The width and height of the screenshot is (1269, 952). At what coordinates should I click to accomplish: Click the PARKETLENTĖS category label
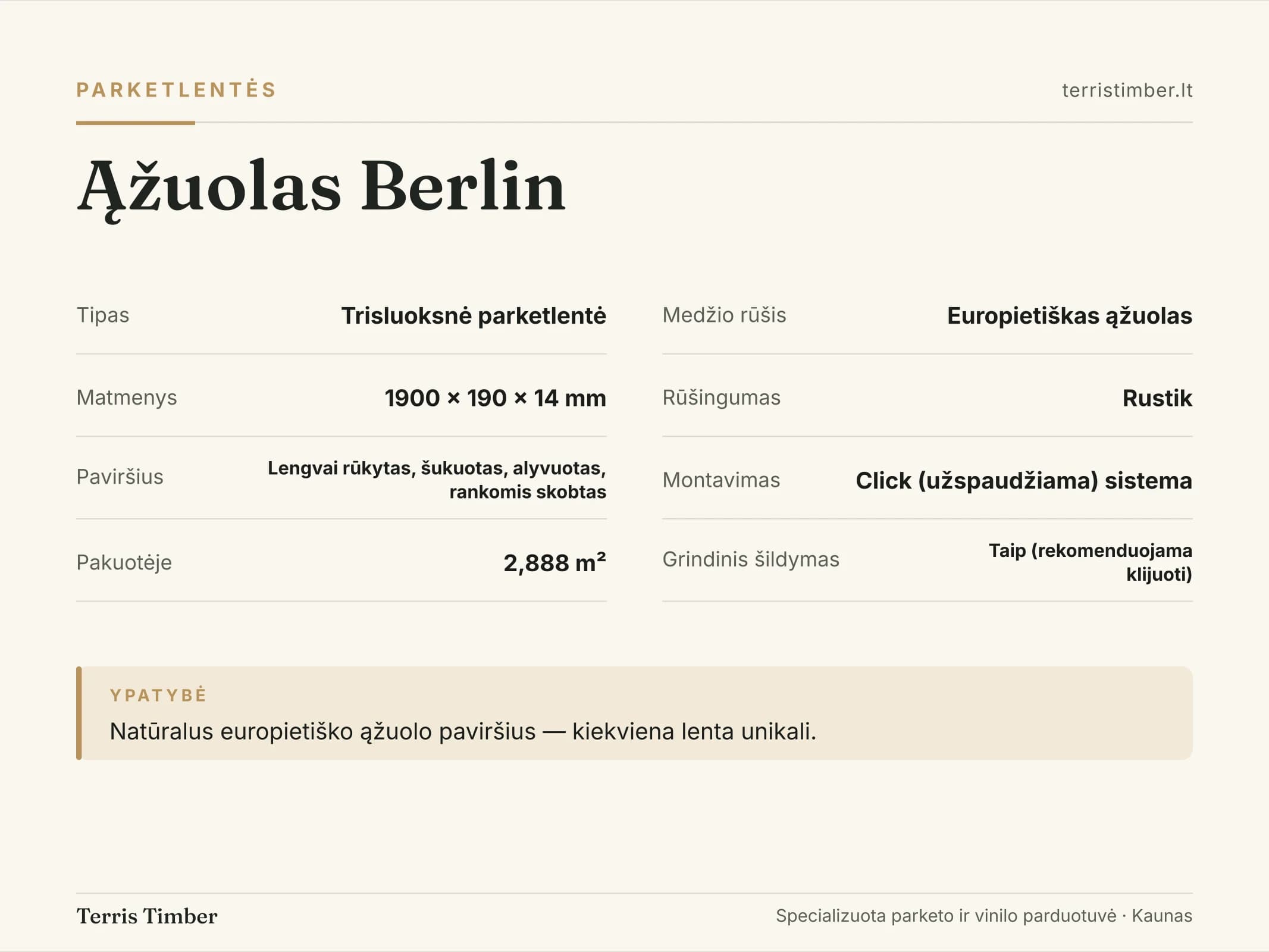pos(177,89)
